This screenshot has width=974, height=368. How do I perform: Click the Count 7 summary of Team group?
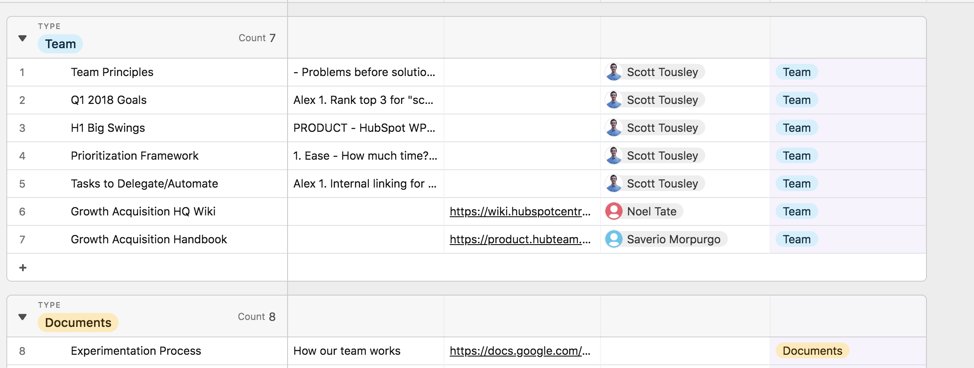(257, 38)
